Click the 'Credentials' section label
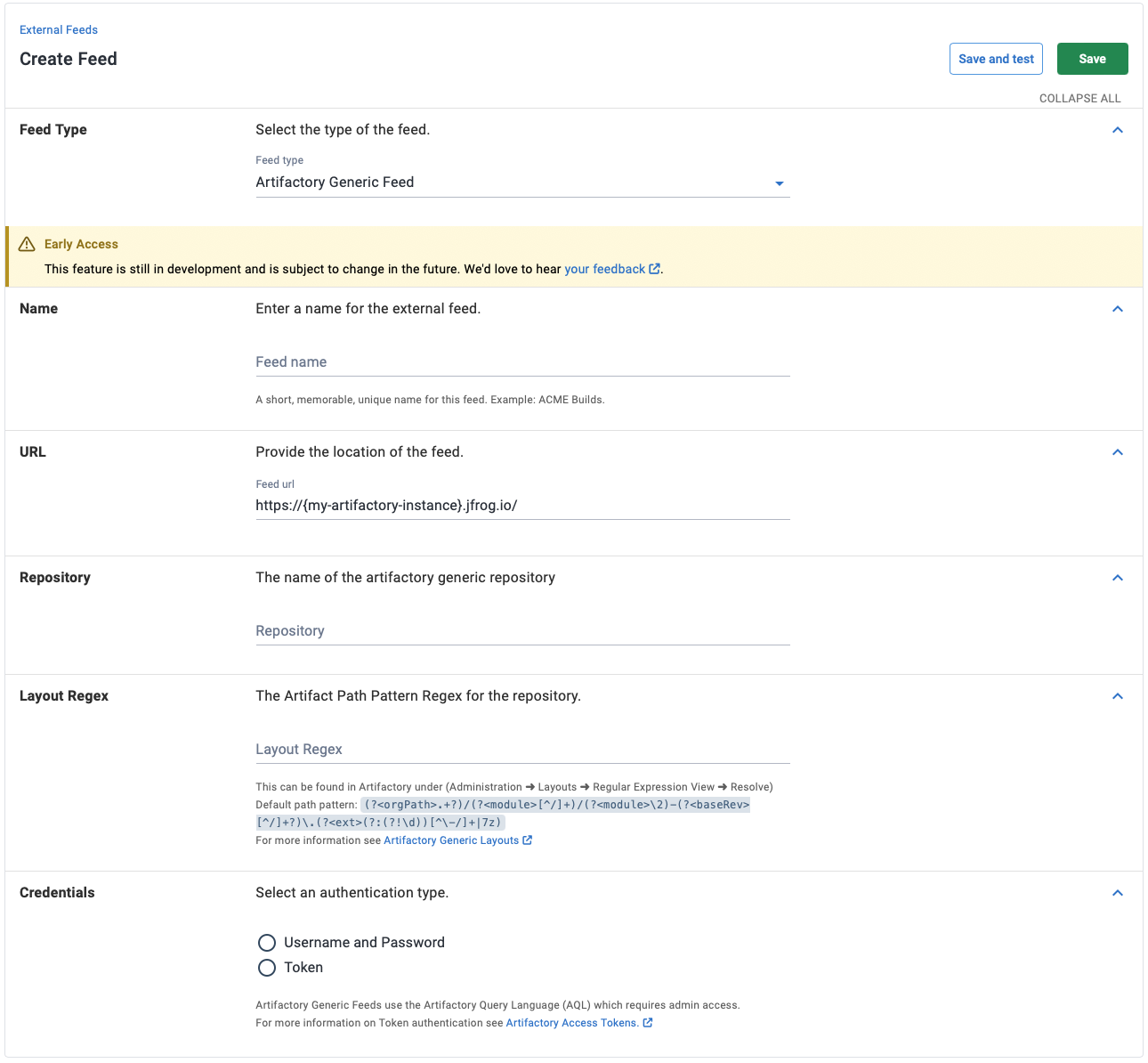 (x=57, y=893)
